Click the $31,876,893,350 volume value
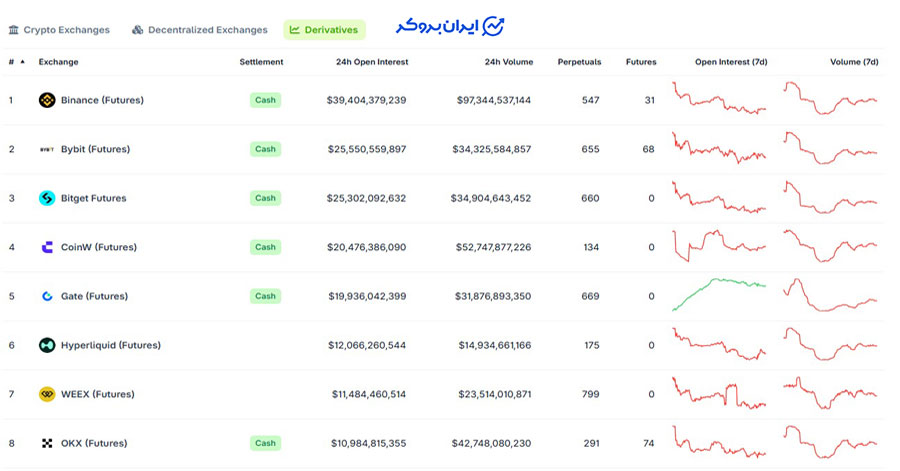Screen dimensions: 900x471 pyautogui.click(x=493, y=297)
